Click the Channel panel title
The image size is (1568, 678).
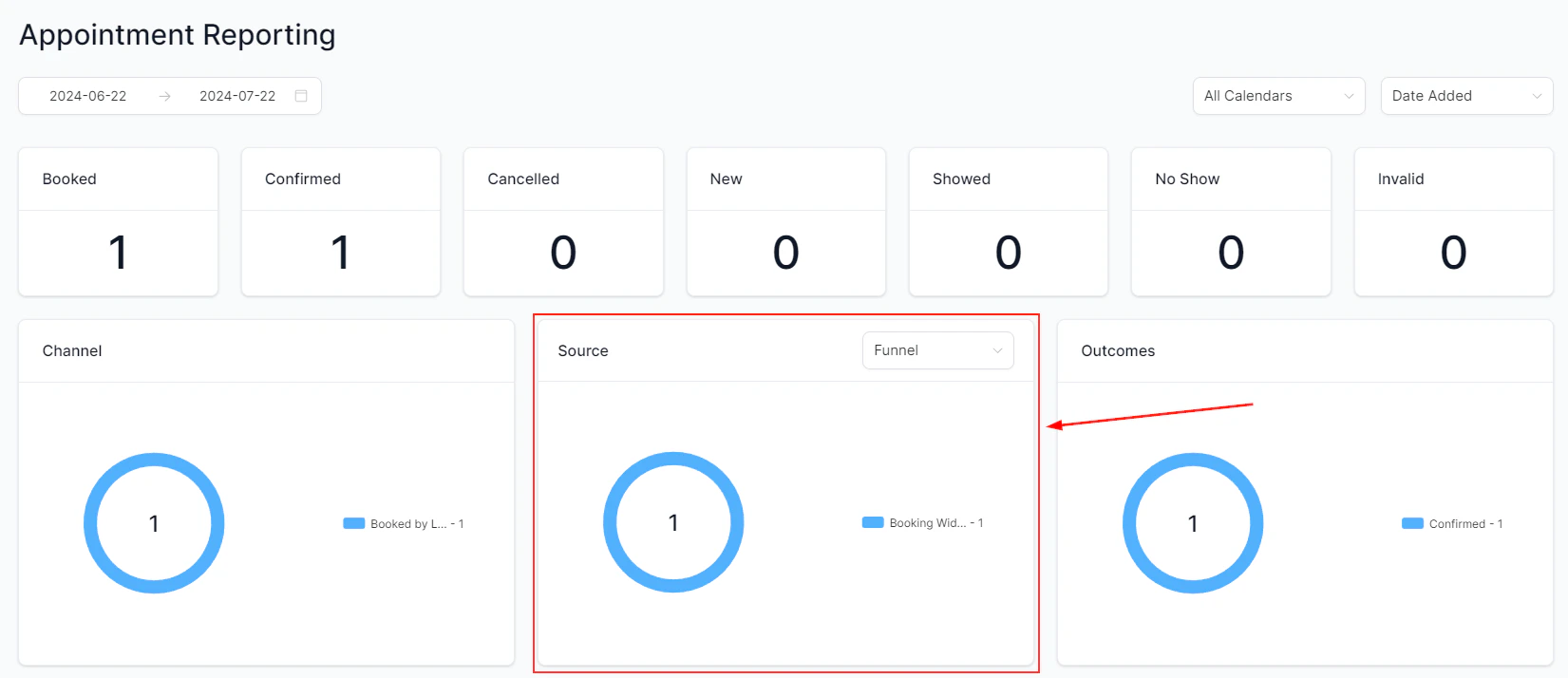tap(72, 350)
